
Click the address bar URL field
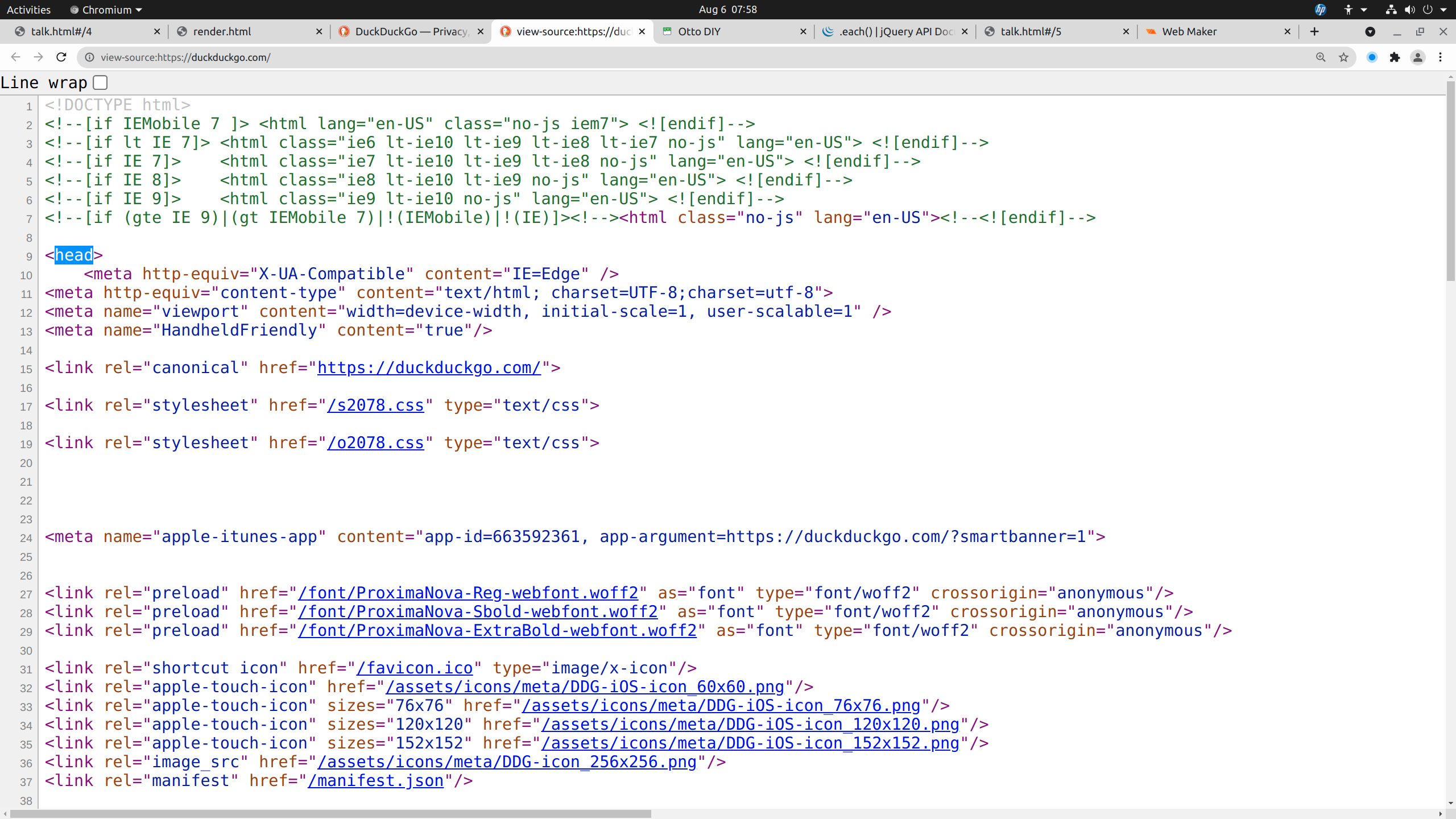pyautogui.click(x=682, y=57)
